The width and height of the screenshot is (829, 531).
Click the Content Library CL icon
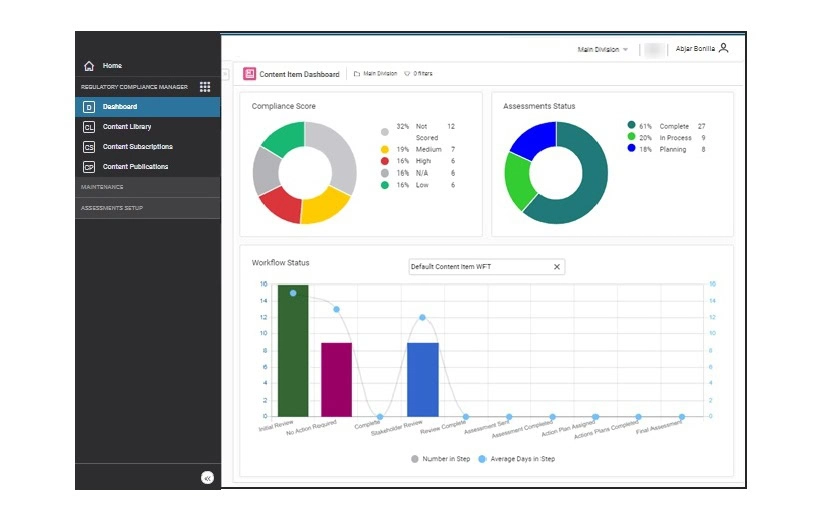tap(89, 127)
